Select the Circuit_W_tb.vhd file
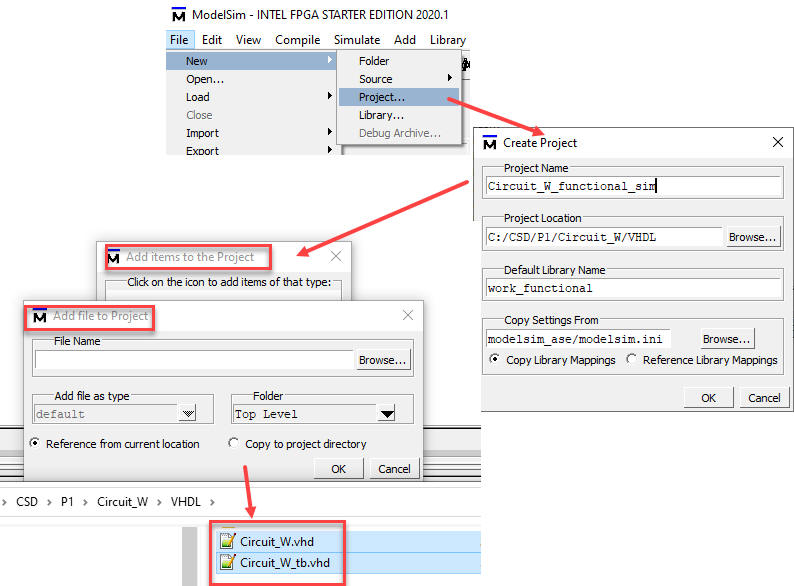The image size is (794, 586). click(x=285, y=563)
